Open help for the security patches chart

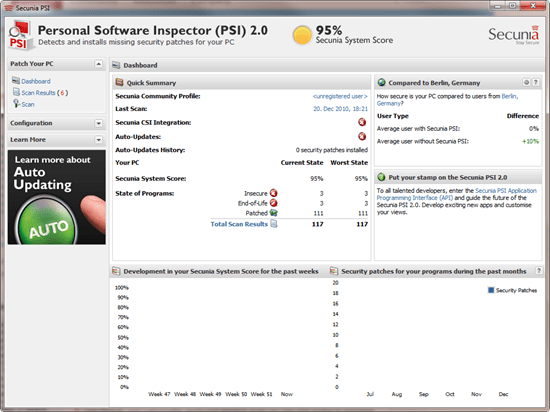pyautogui.click(x=539, y=271)
